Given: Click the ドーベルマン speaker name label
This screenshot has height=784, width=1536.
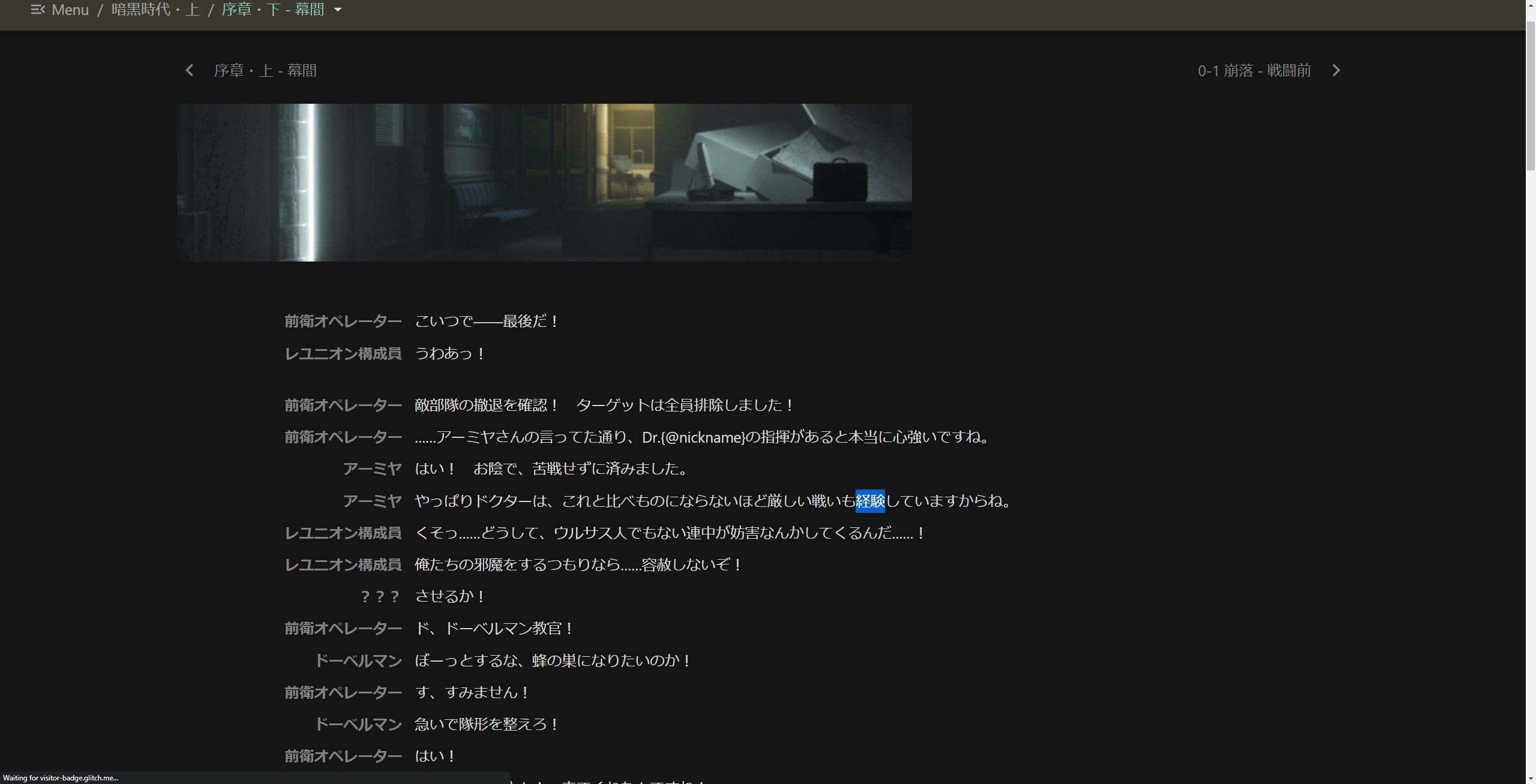Looking at the screenshot, I should pos(358,660).
